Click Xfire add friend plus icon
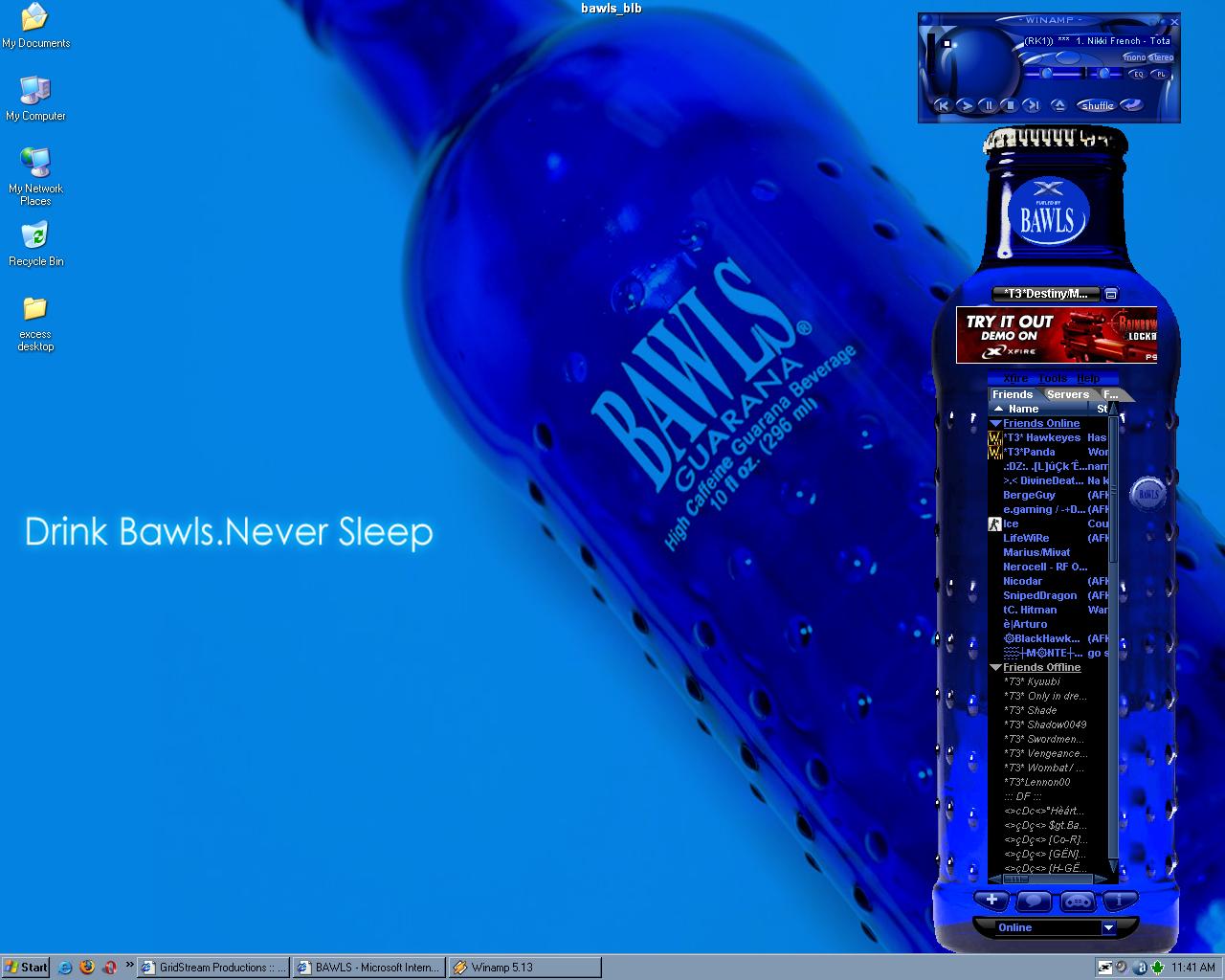This screenshot has width=1225, height=980. coord(992,900)
